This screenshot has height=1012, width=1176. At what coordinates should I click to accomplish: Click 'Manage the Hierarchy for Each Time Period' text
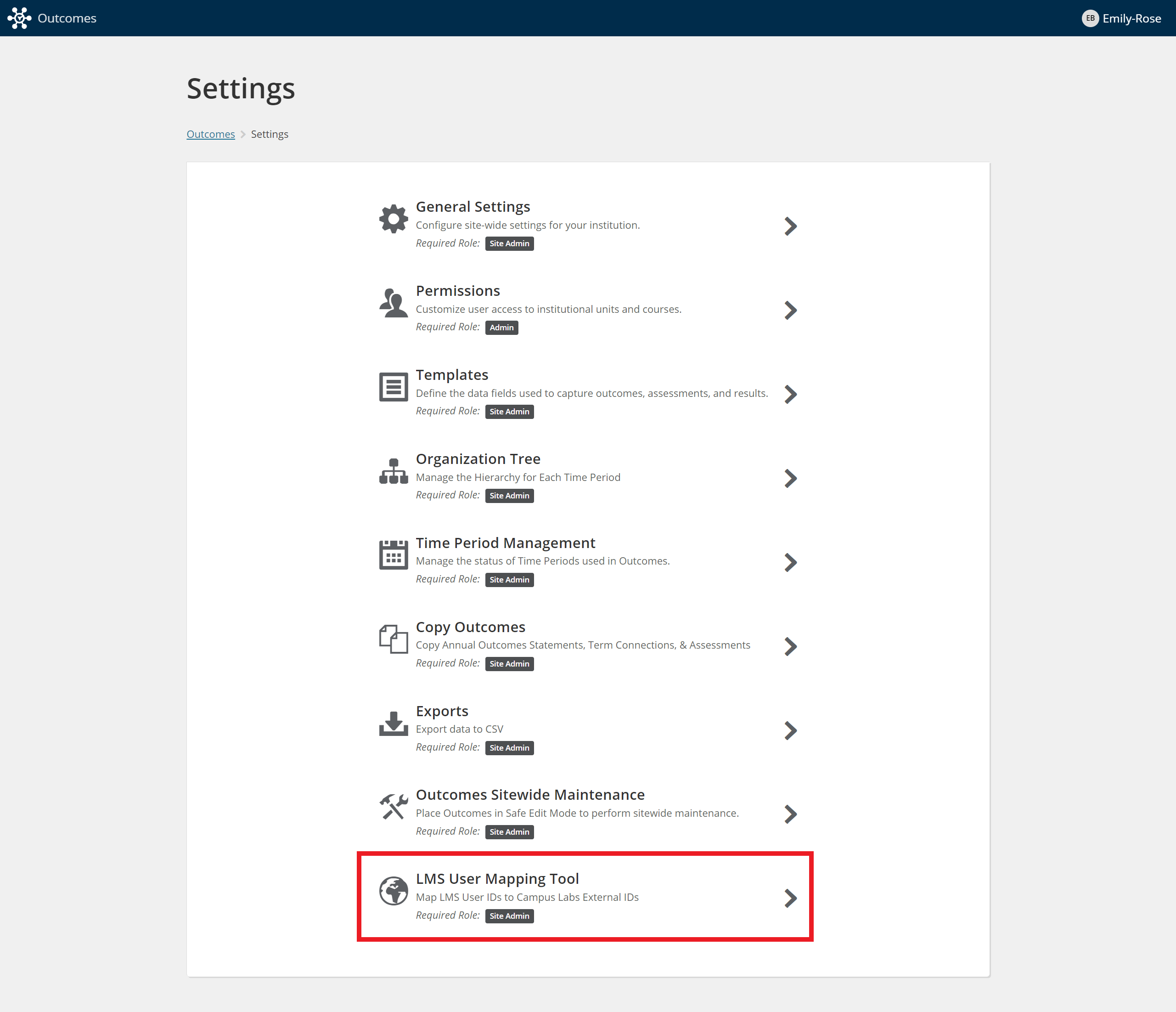point(518,478)
